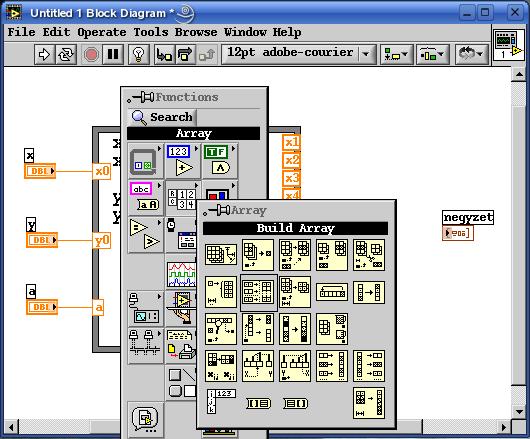The width and height of the screenshot is (530, 439).
Task: Select the Array Max & Min function
Action: [332, 329]
